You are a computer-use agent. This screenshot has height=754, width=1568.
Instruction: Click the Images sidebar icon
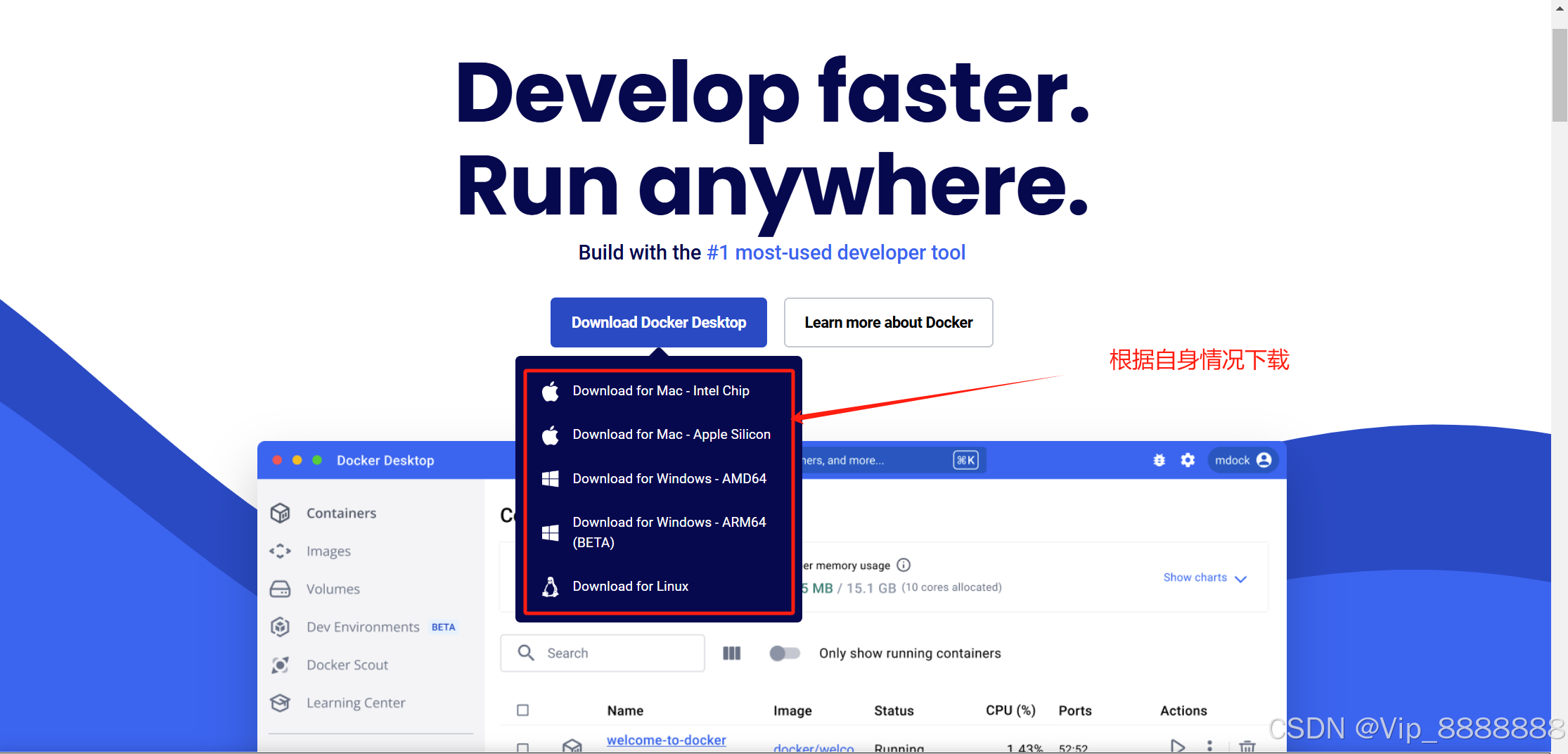coord(280,551)
